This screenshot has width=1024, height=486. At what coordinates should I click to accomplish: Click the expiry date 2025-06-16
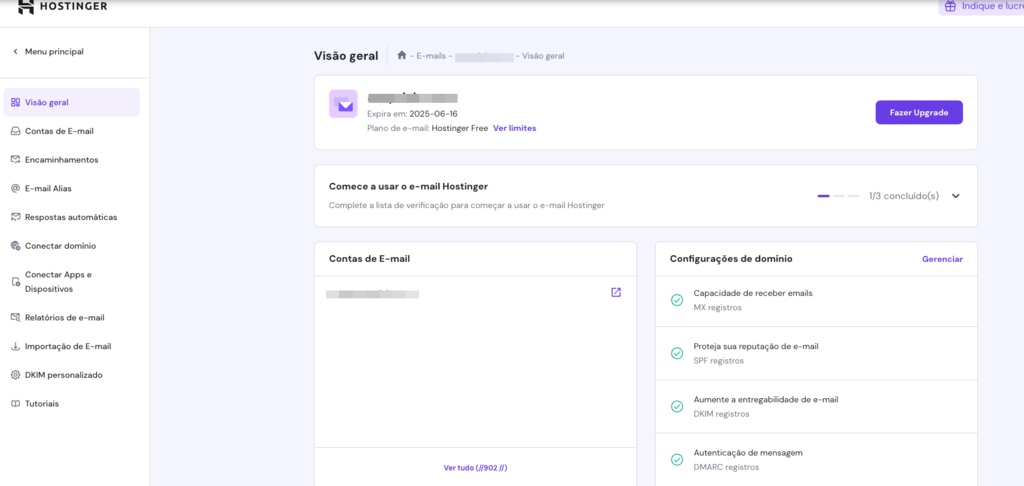pos(434,114)
